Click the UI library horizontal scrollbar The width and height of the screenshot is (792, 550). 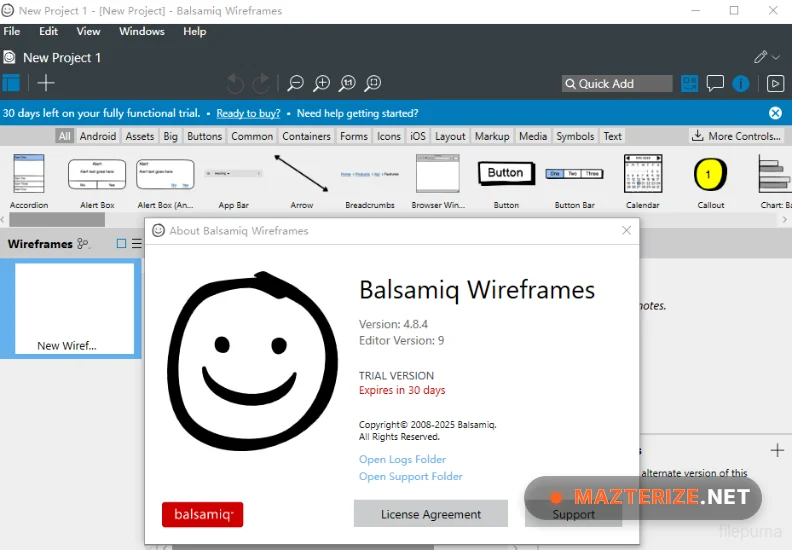pyautogui.click(x=57, y=219)
